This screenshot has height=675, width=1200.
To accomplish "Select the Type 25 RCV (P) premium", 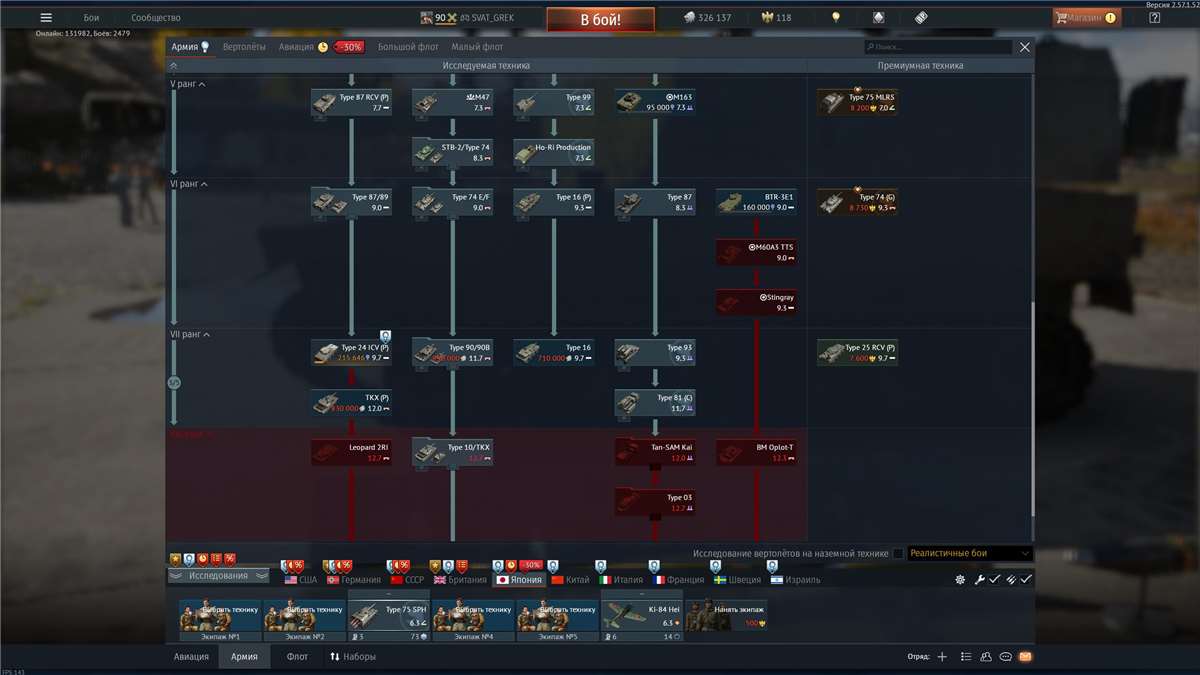I will coord(857,353).
